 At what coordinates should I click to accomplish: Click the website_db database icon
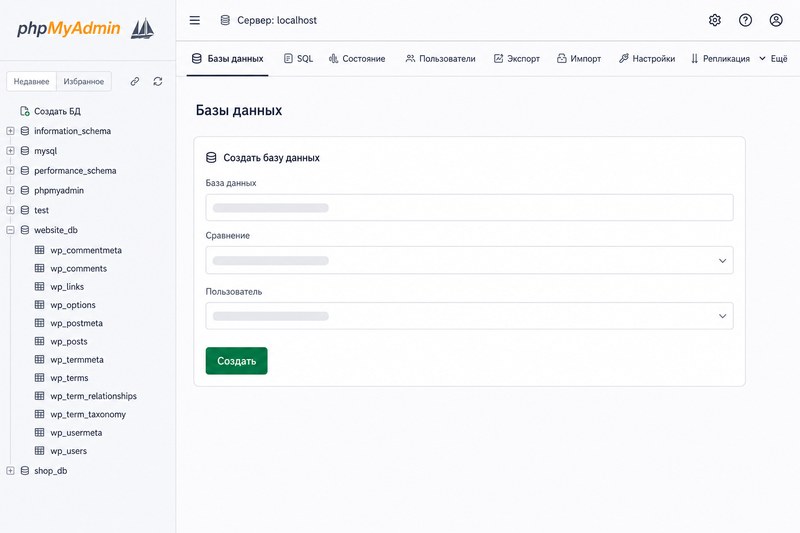pyautogui.click(x=24, y=230)
